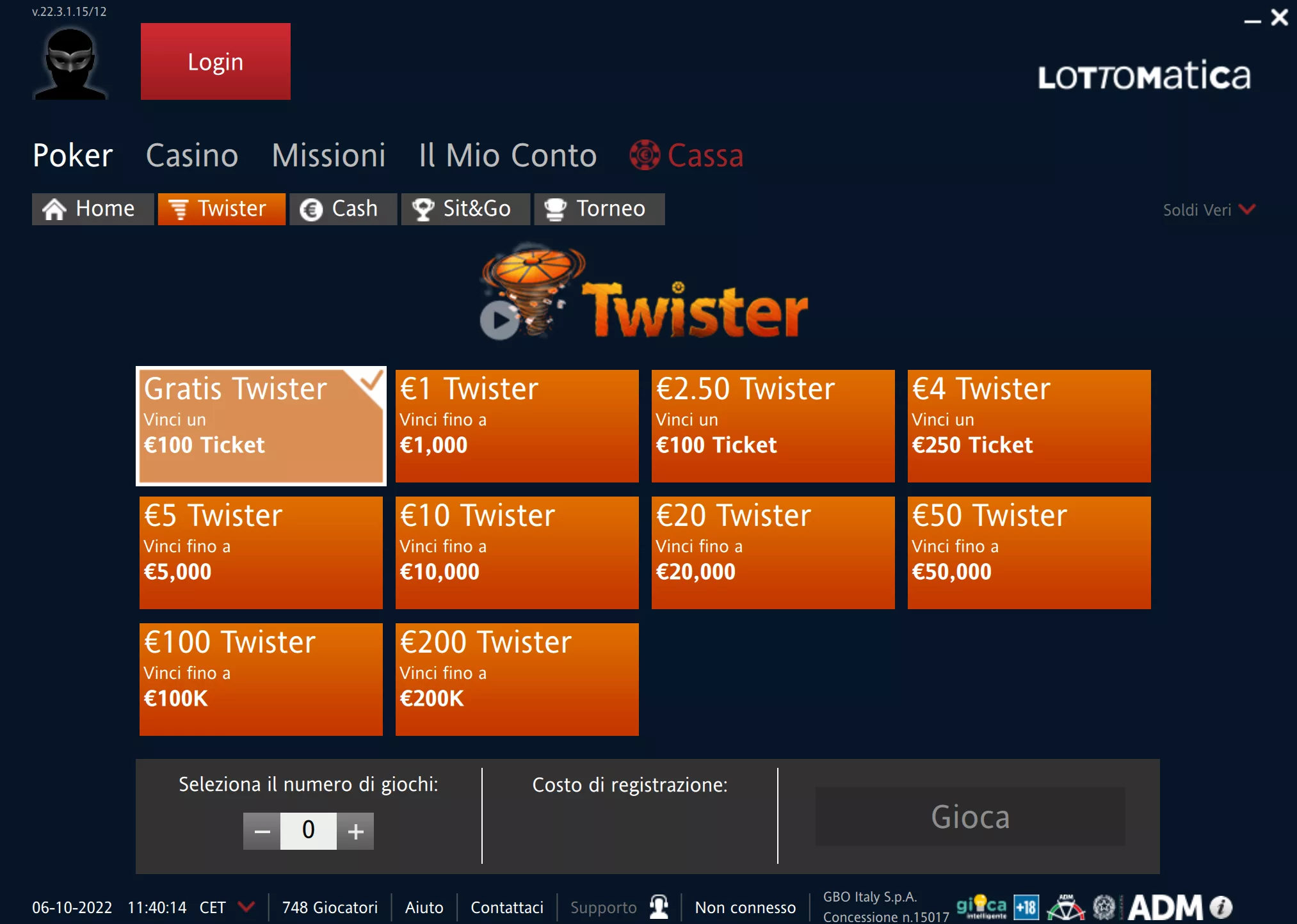This screenshot has width=1297, height=924.
Task: Select the Torneo cup icon
Action: 556,209
